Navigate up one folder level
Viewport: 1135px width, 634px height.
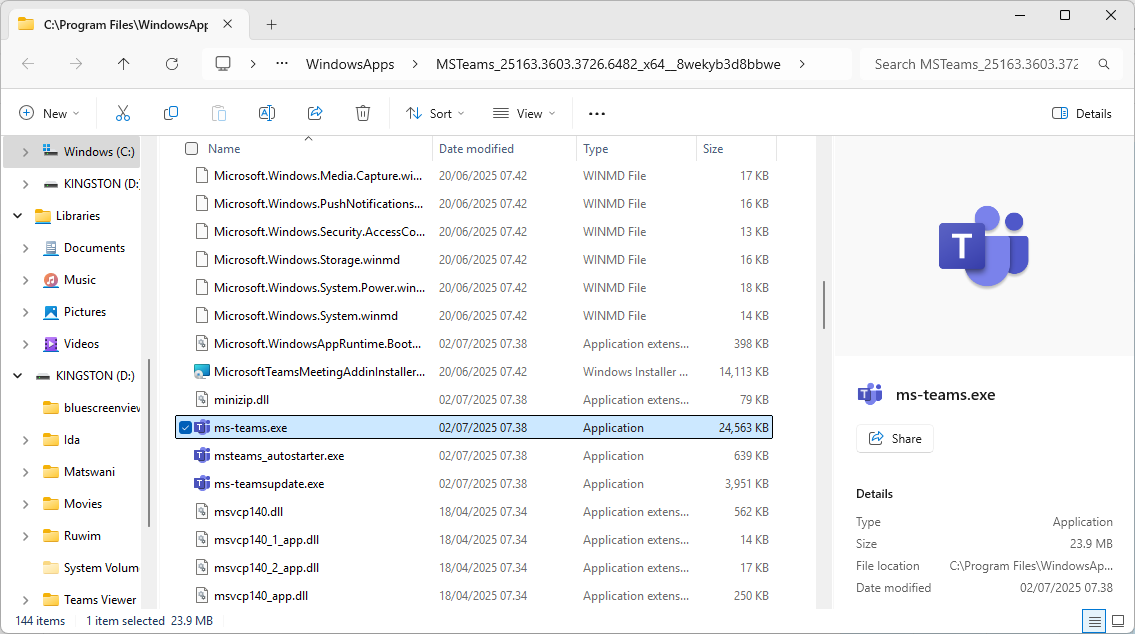tap(123, 63)
